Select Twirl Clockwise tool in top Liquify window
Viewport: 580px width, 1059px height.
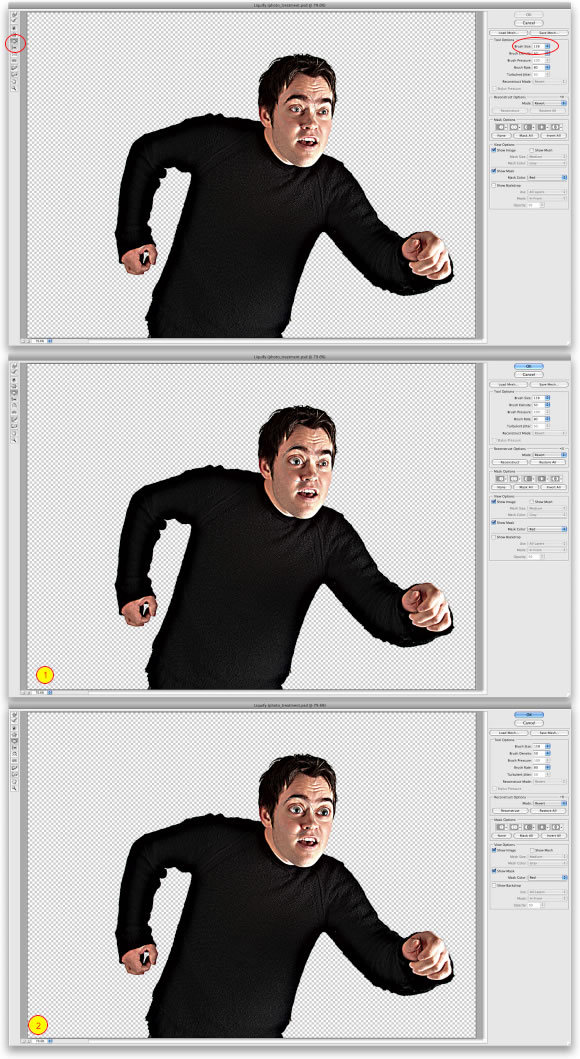14,28
